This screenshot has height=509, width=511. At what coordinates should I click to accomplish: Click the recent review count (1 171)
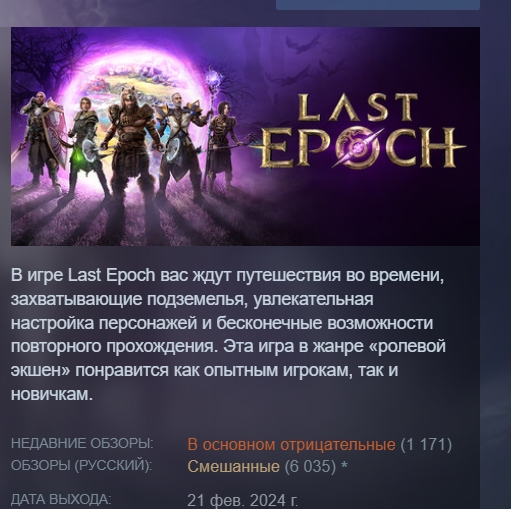(426, 444)
